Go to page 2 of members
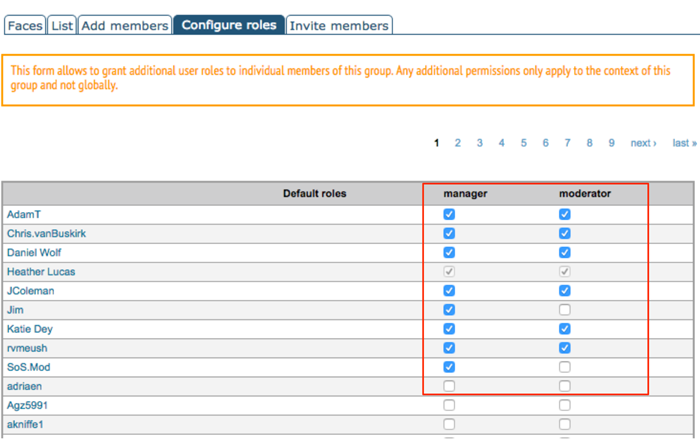 [458, 143]
